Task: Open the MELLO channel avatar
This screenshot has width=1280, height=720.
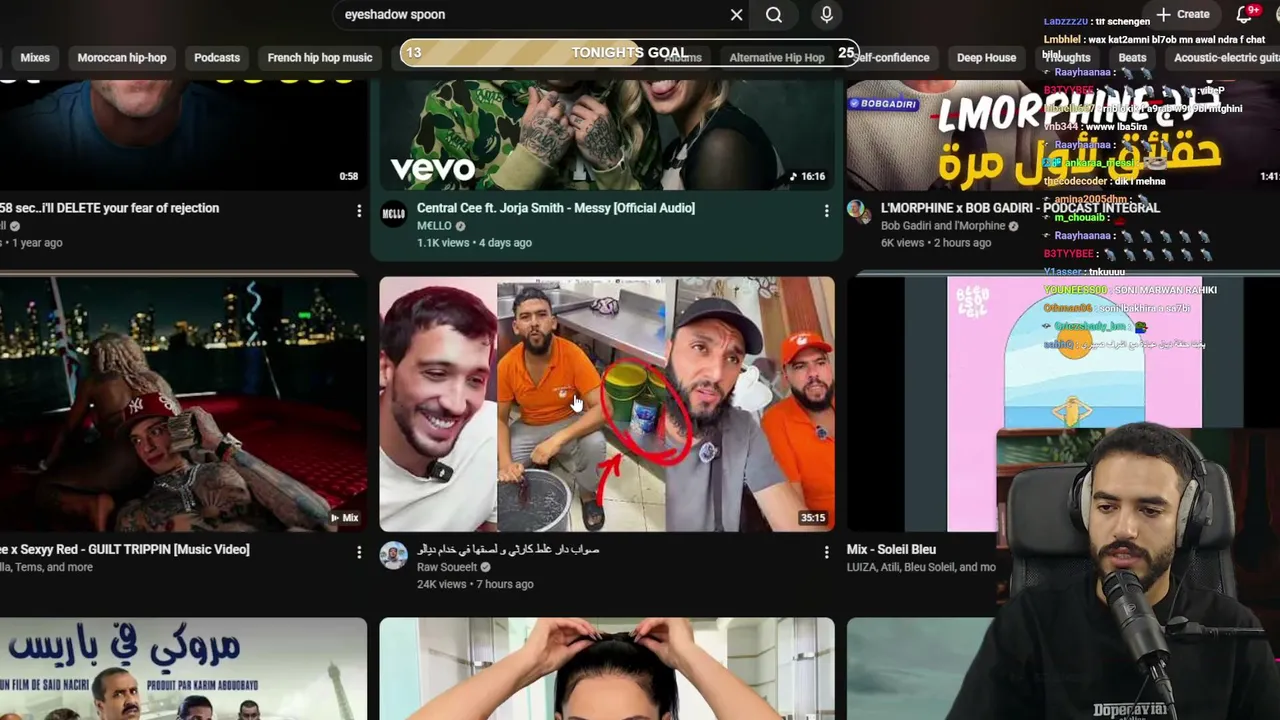Action: (394, 213)
